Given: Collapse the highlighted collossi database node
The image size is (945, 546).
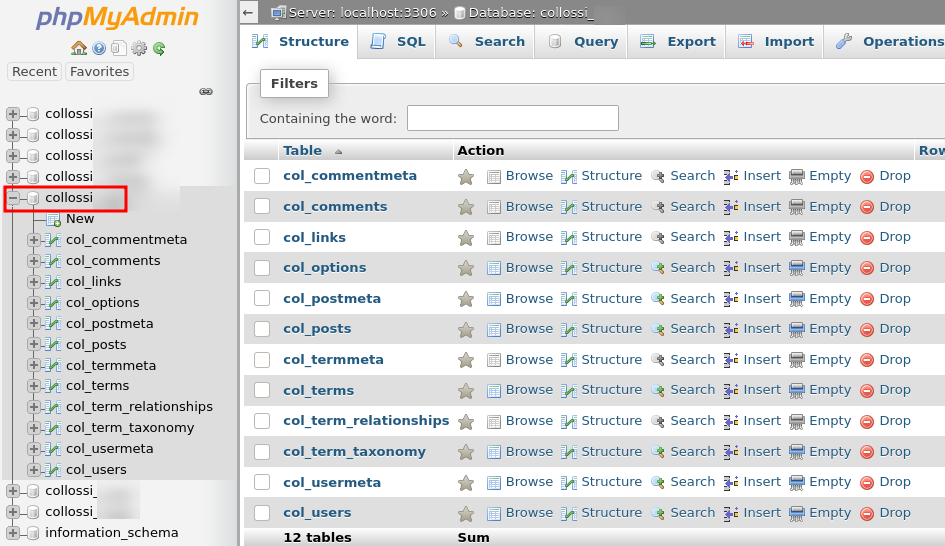Looking at the screenshot, I should click(13, 198).
